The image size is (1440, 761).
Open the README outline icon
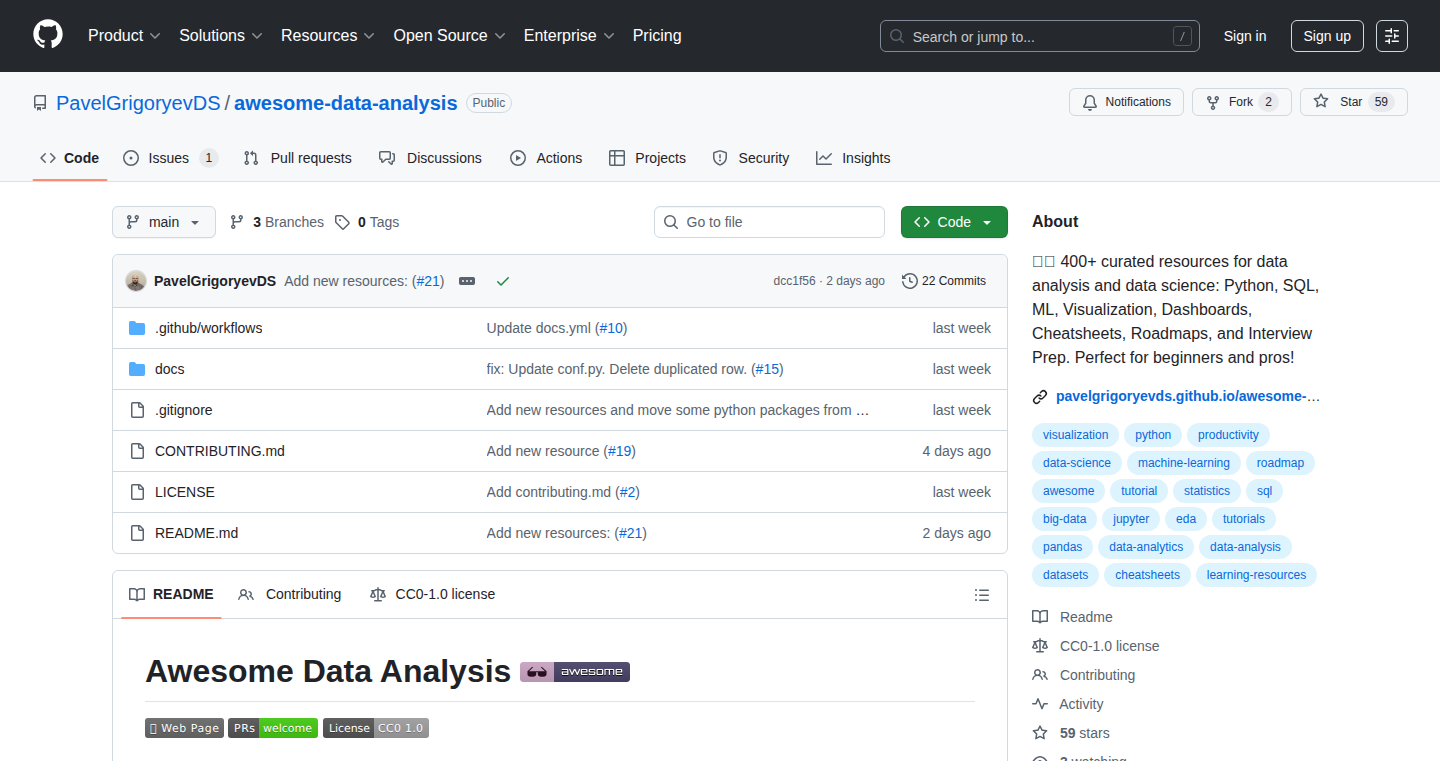pyautogui.click(x=982, y=595)
